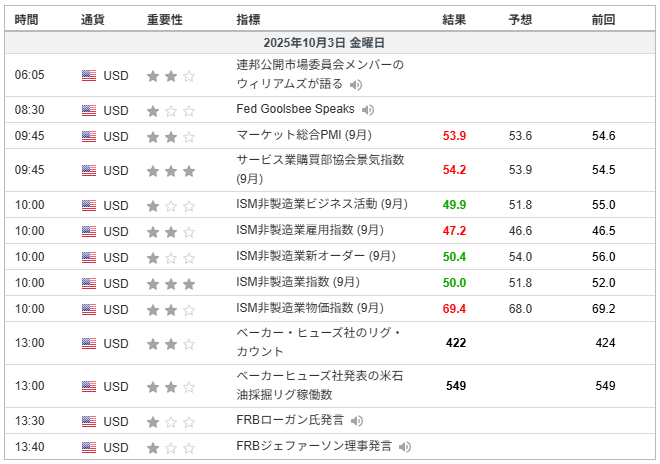The width and height of the screenshot is (660, 464).
Task: Click the 重要性 column header
Action: (164, 19)
